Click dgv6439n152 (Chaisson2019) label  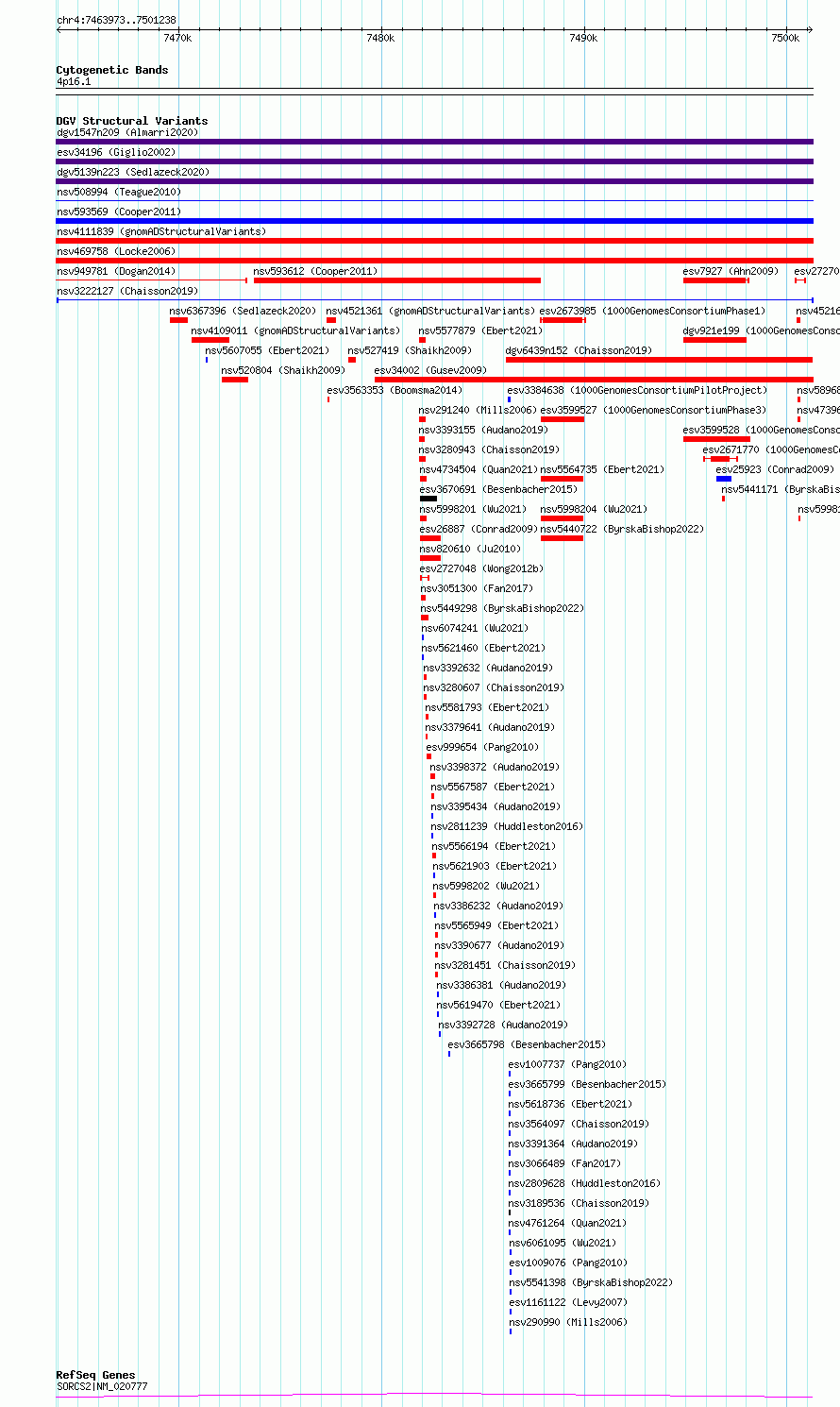point(579,350)
